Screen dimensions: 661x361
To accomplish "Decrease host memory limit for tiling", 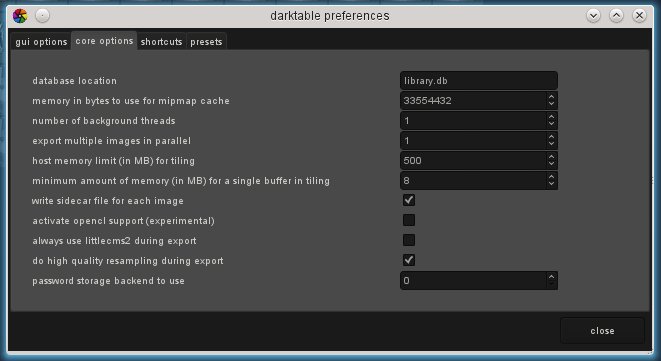I will click(551, 164).
